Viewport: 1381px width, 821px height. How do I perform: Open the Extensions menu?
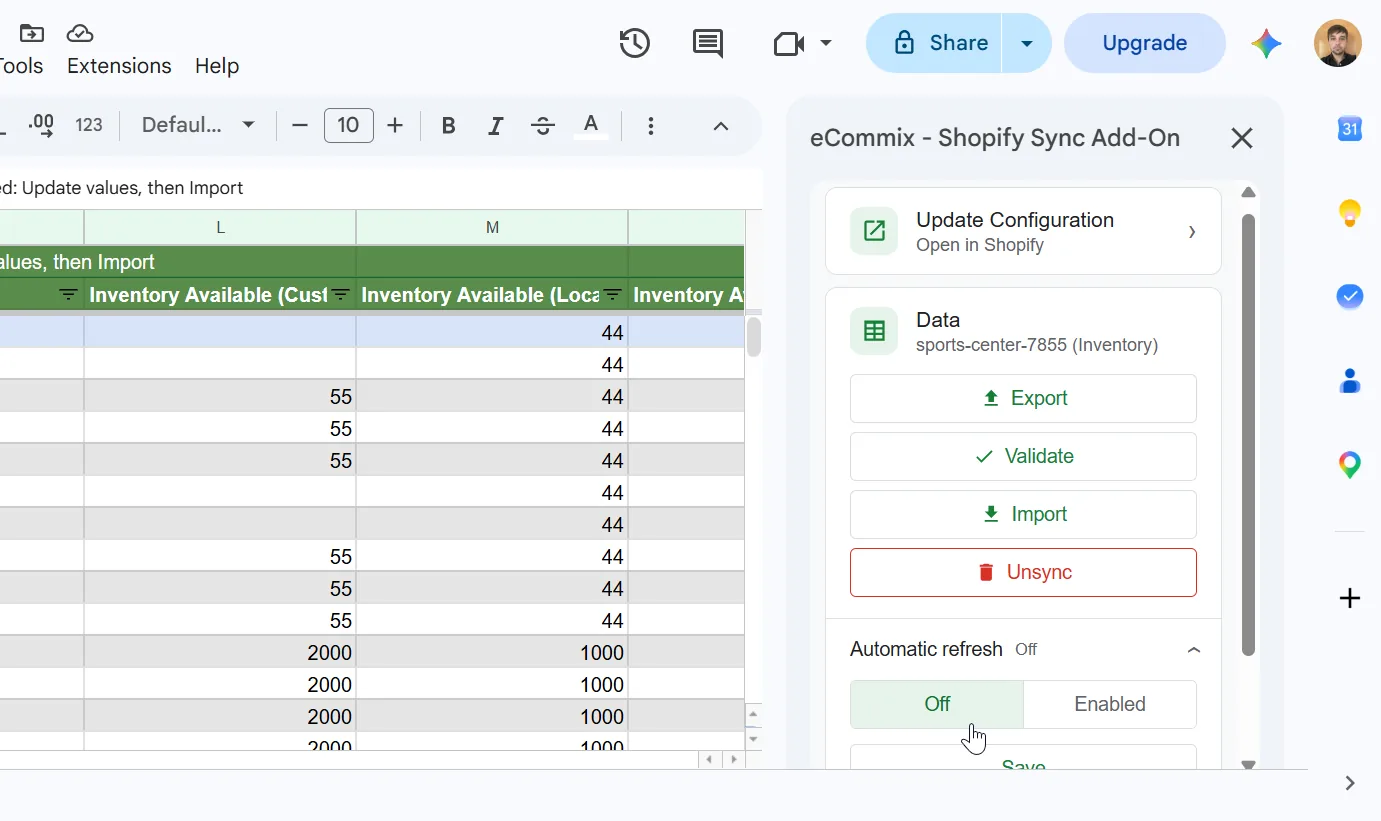(119, 66)
